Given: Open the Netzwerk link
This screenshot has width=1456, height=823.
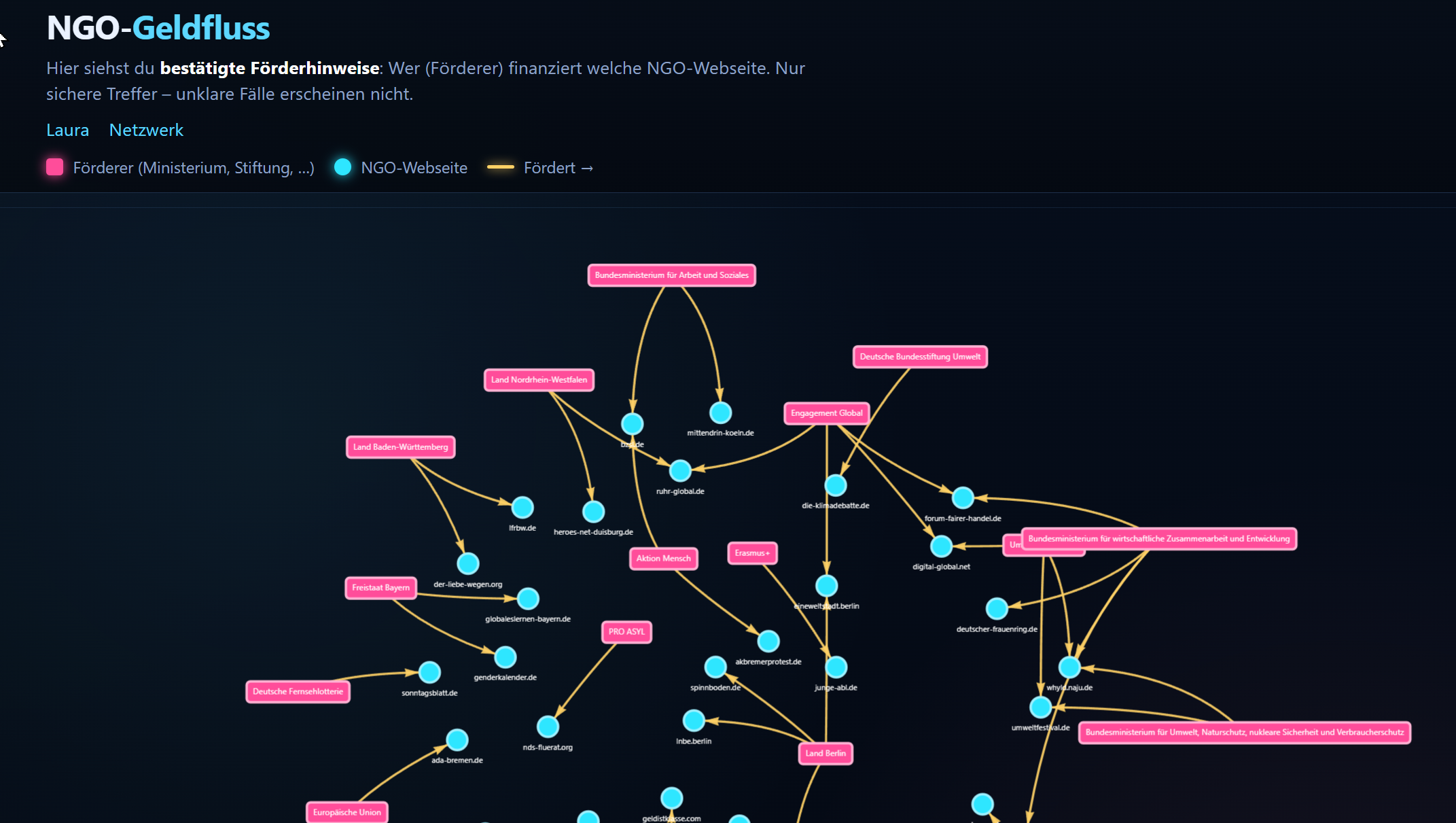Looking at the screenshot, I should tap(146, 130).
